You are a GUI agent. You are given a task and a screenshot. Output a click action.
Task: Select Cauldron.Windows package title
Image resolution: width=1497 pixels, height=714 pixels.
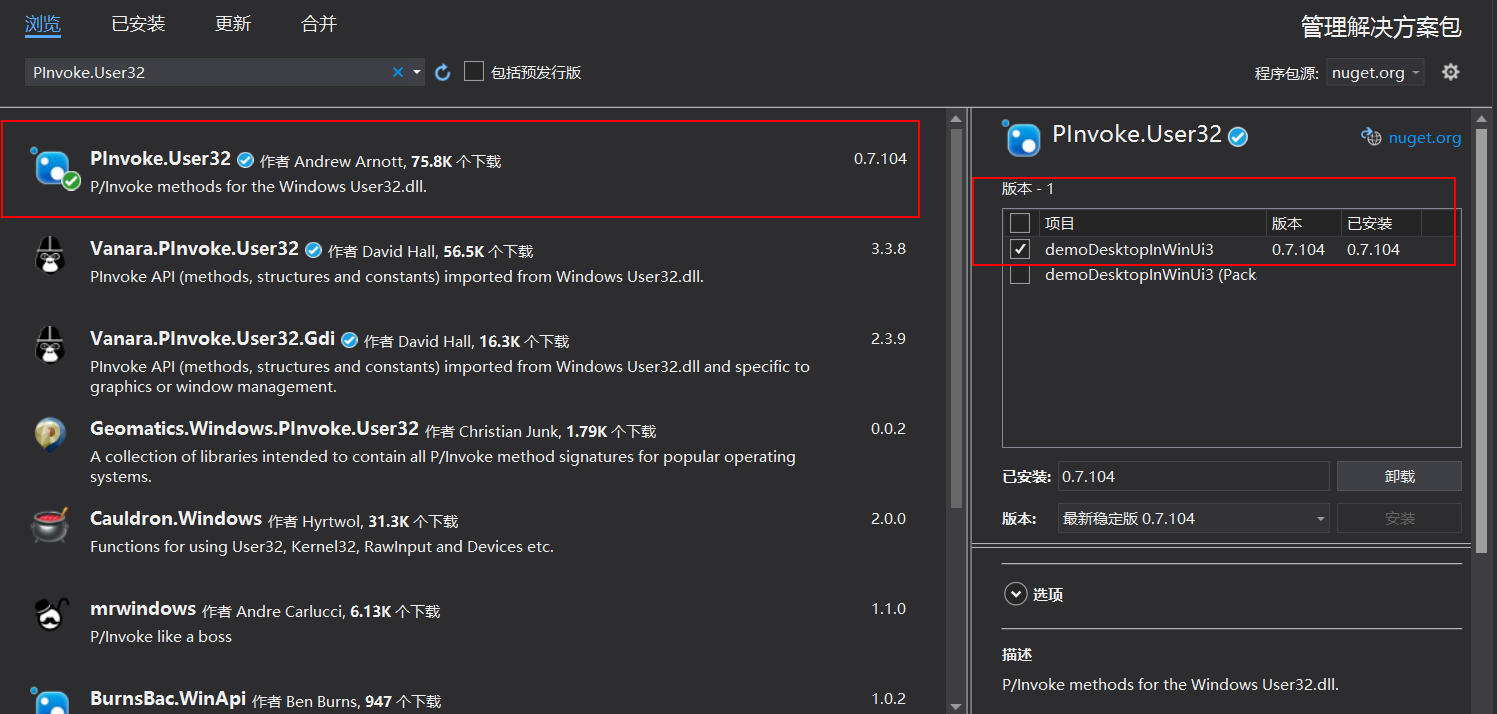point(176,519)
